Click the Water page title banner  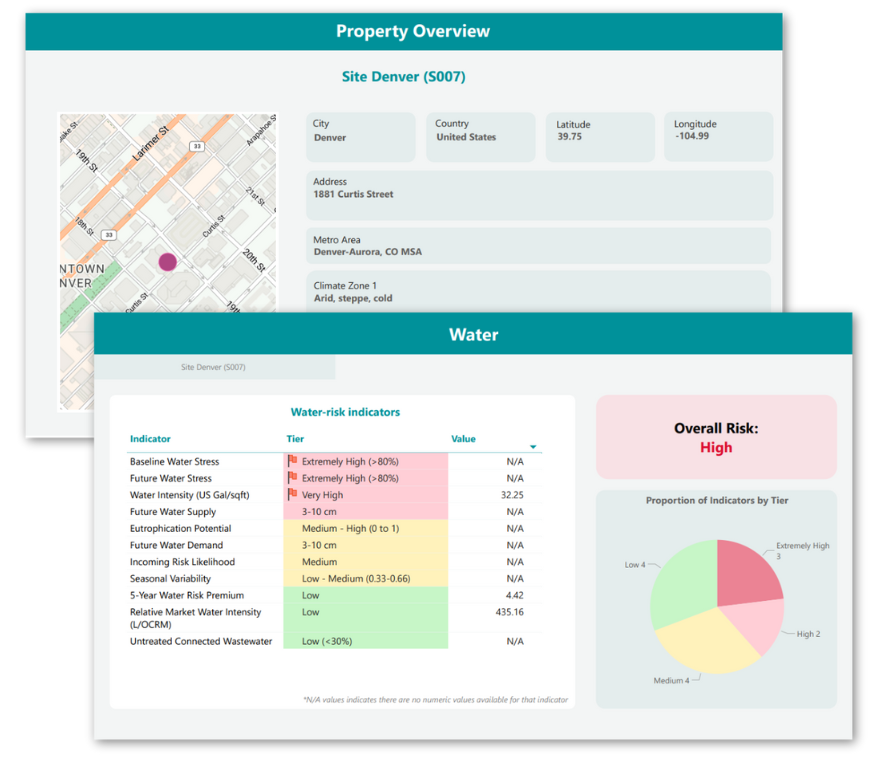(x=473, y=334)
